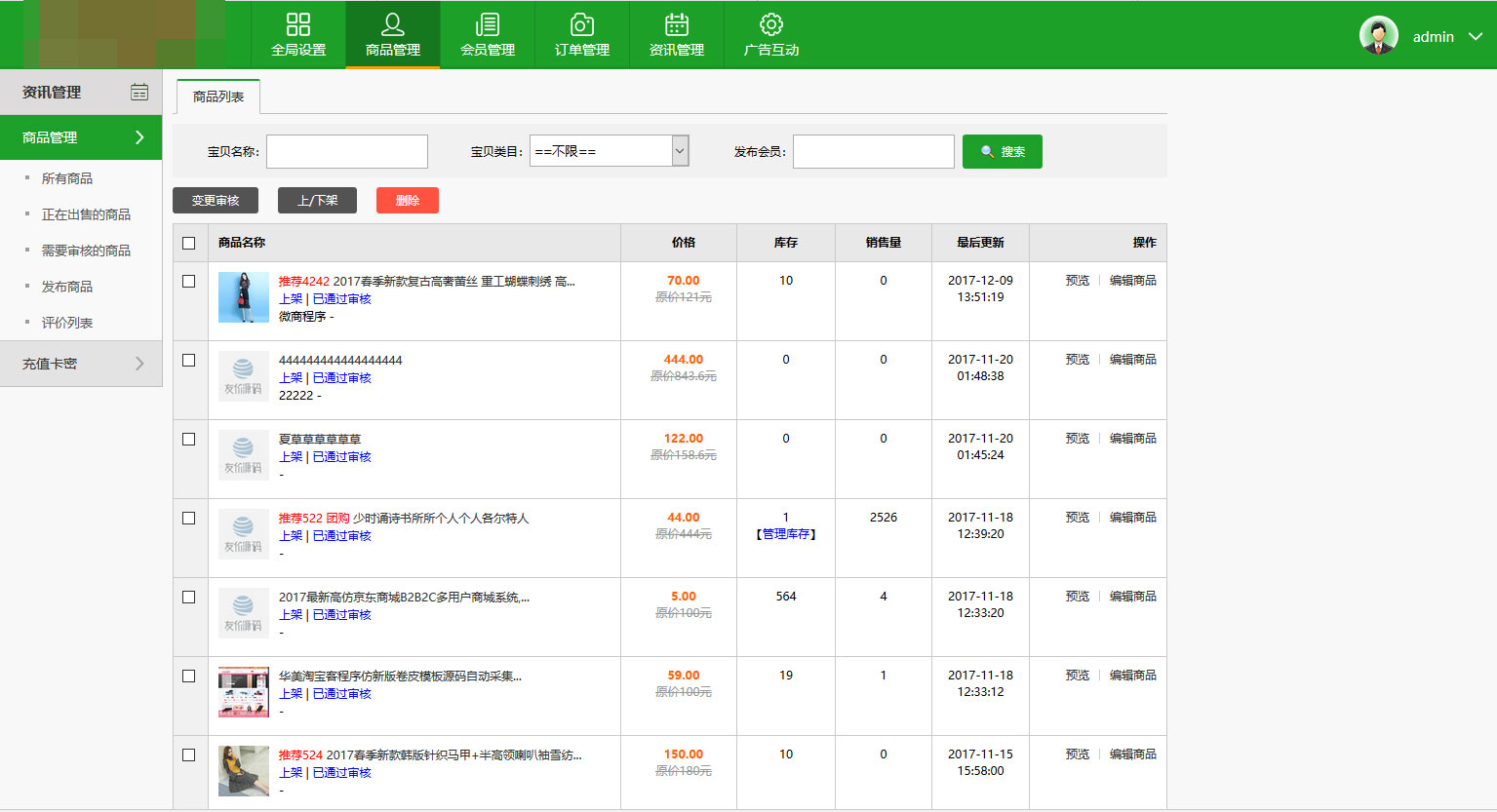Switch to the 商品列表 tab

click(x=218, y=97)
